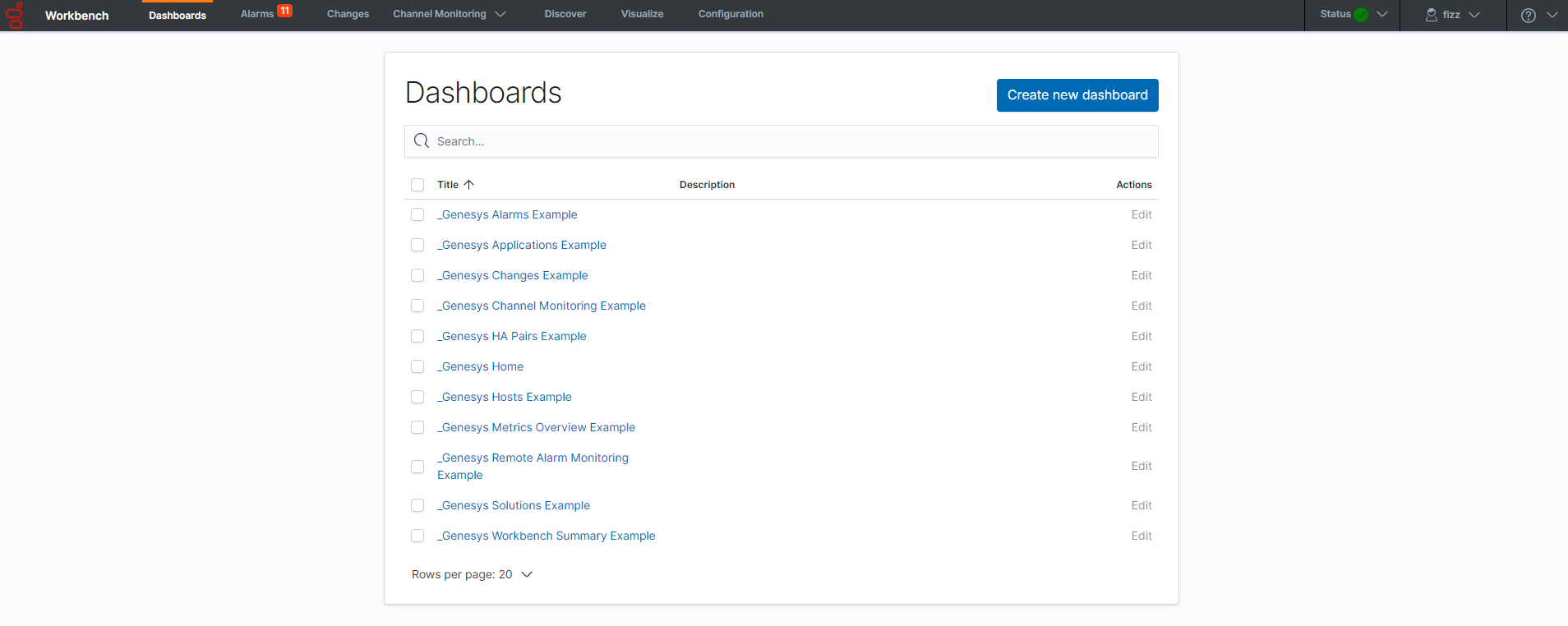Edit the _Genesys Hosts Example row
The width and height of the screenshot is (1568, 626).
coord(1141,397)
